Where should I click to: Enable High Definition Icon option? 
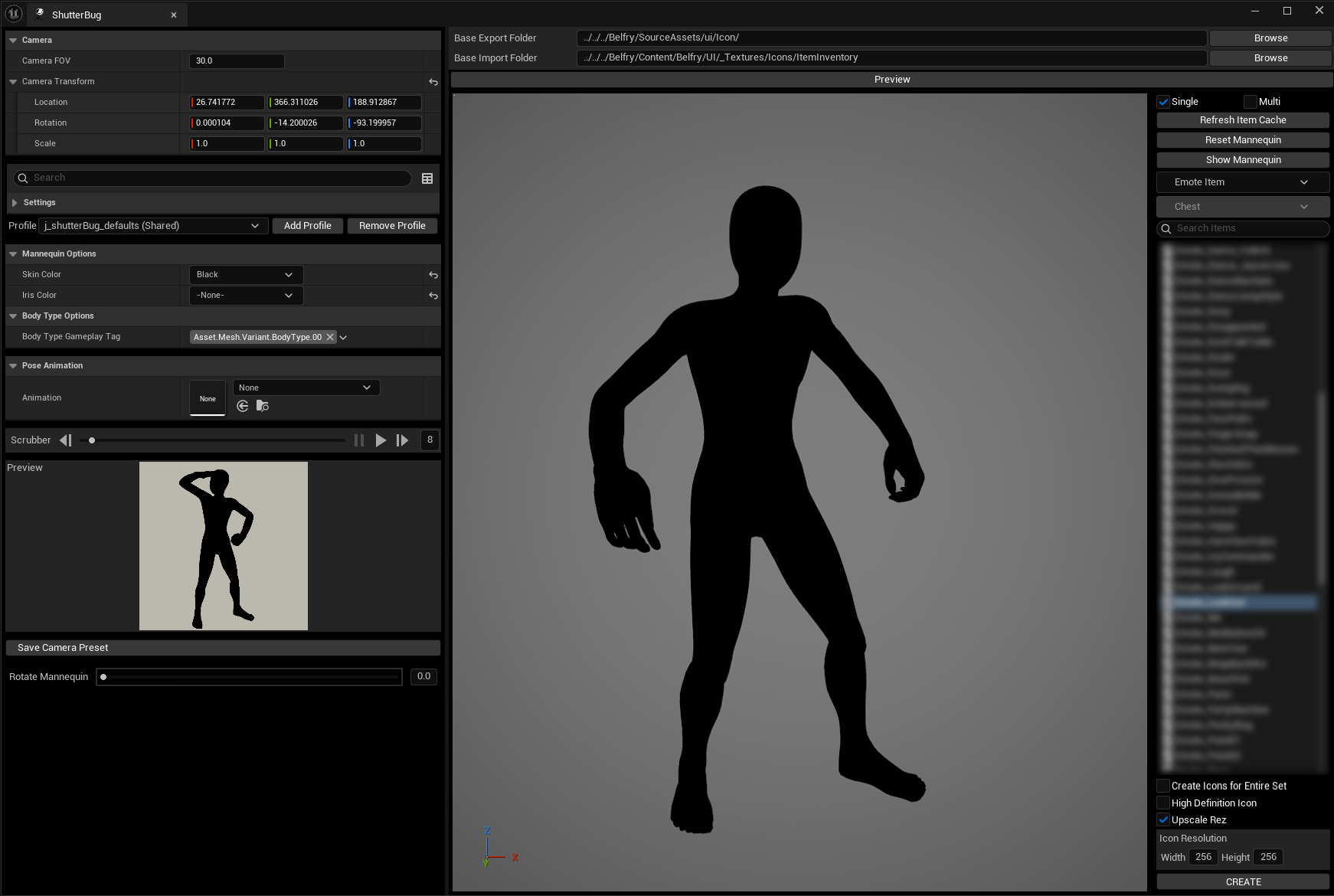pos(1163,803)
